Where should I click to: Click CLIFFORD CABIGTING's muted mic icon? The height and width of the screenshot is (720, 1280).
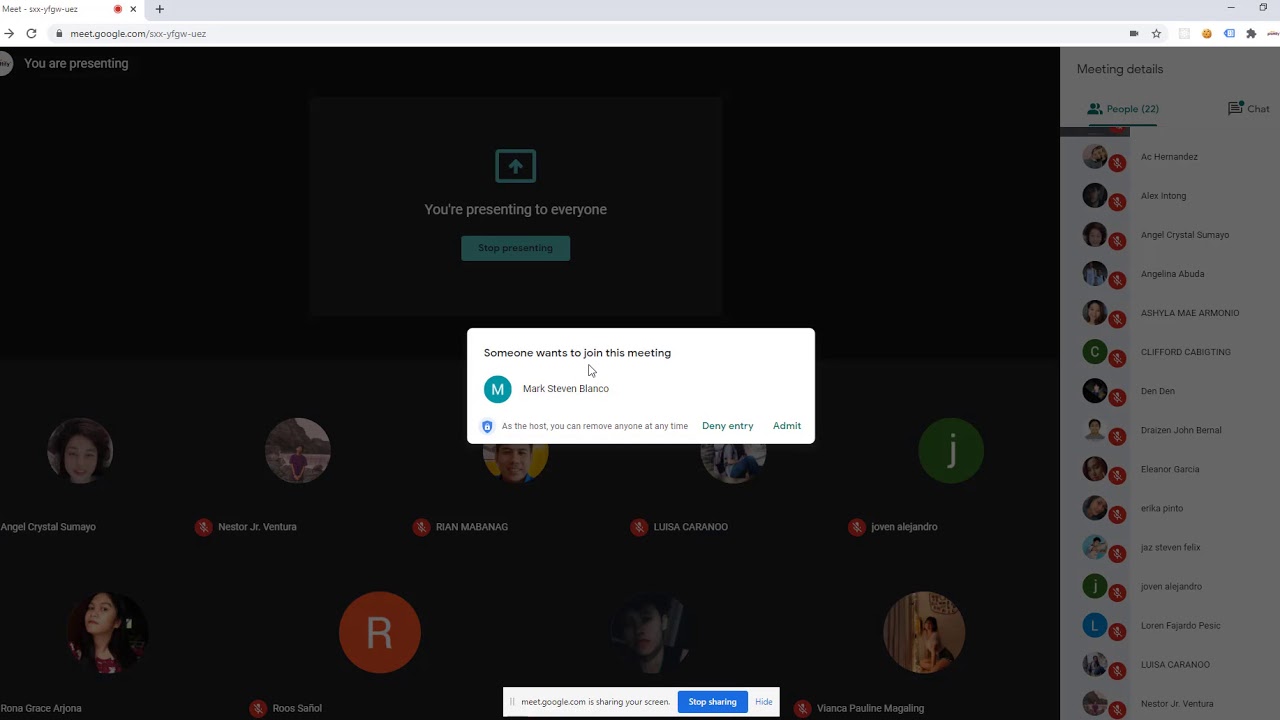point(1118,358)
